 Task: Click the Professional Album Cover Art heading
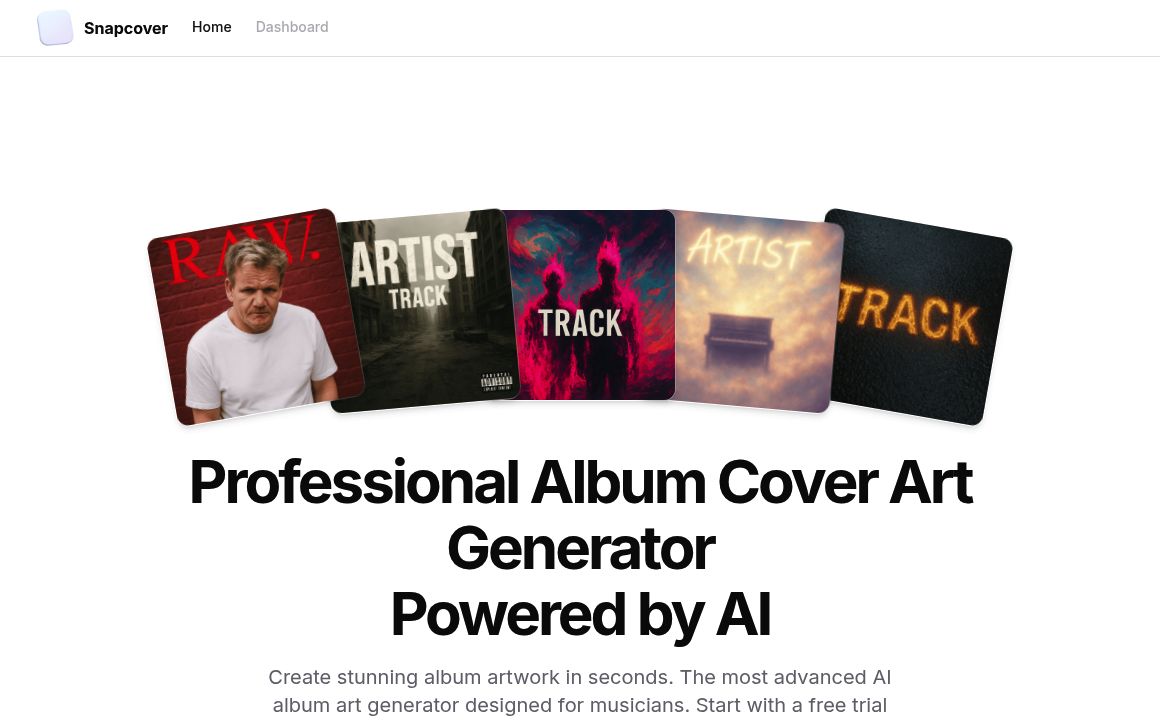click(581, 482)
